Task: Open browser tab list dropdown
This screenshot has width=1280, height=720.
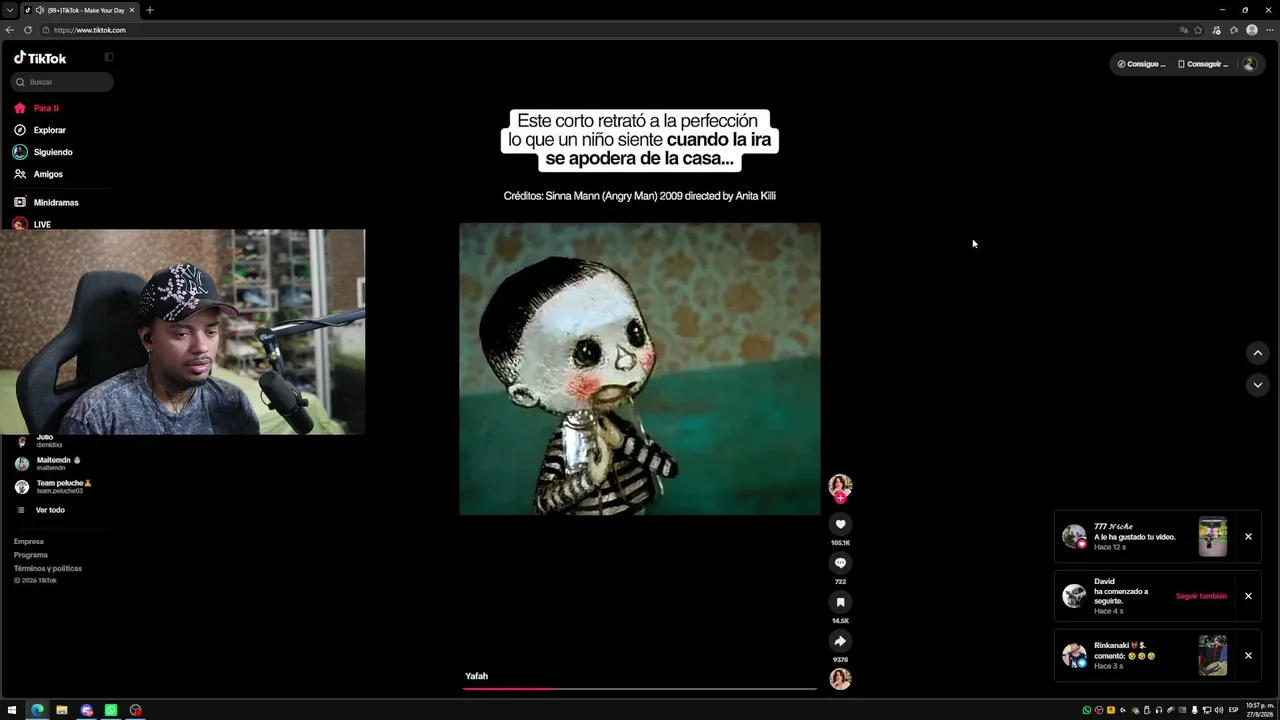Action: tap(9, 10)
